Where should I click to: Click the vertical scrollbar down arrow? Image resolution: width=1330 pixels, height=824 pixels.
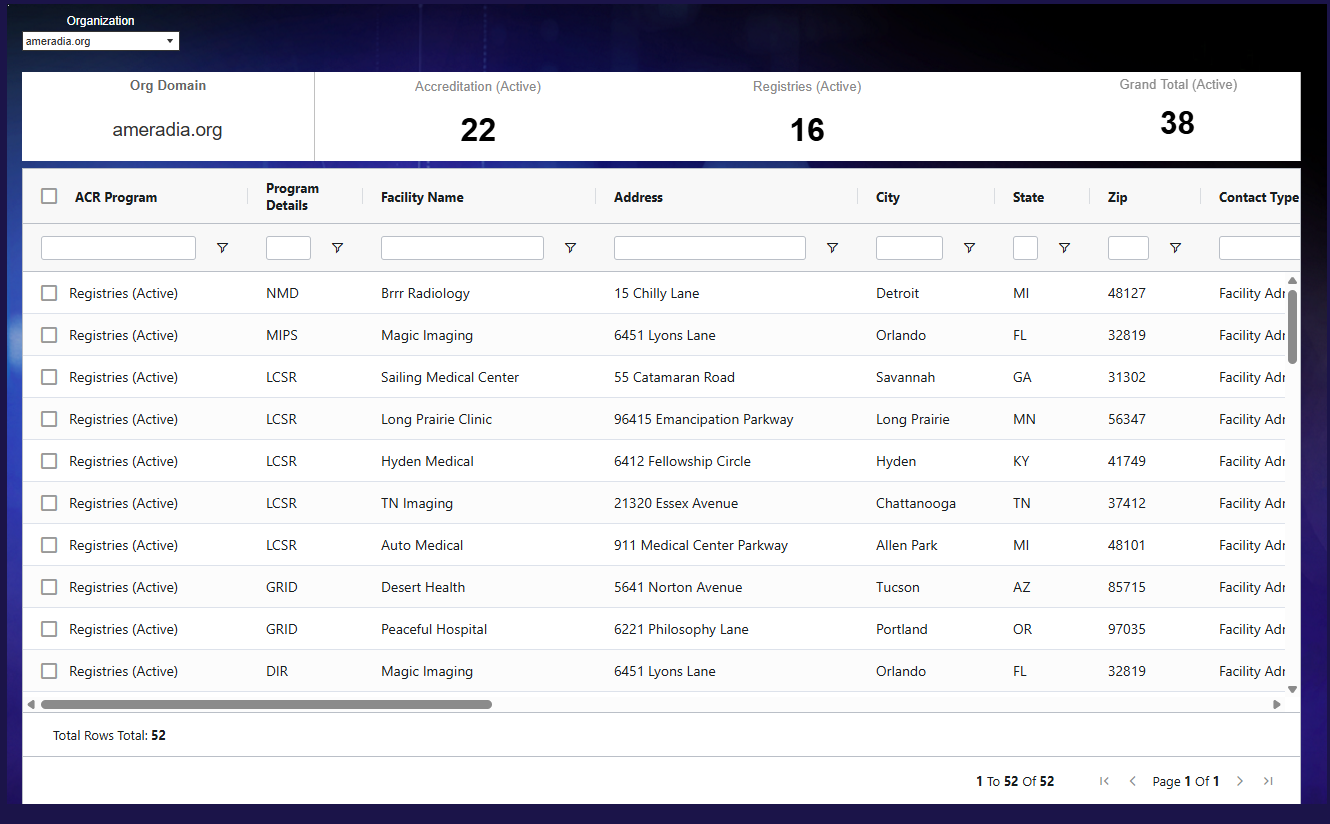1292,689
